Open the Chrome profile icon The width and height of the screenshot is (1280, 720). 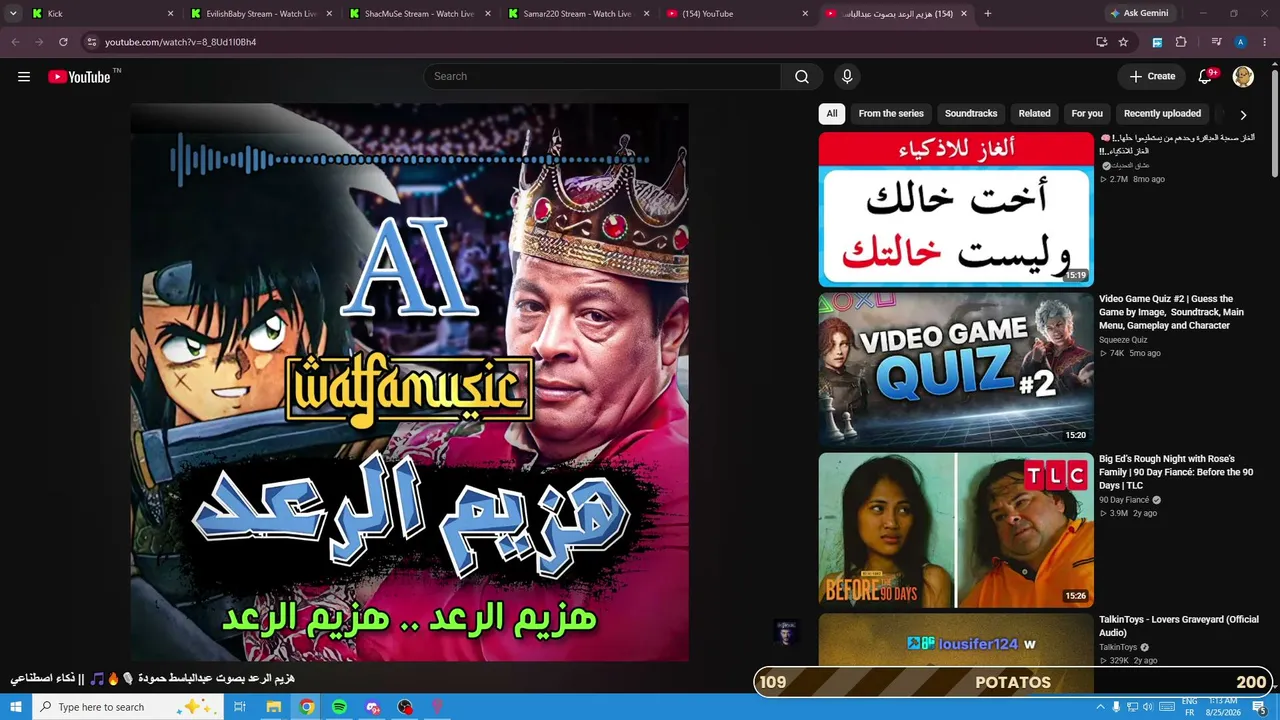1240,42
